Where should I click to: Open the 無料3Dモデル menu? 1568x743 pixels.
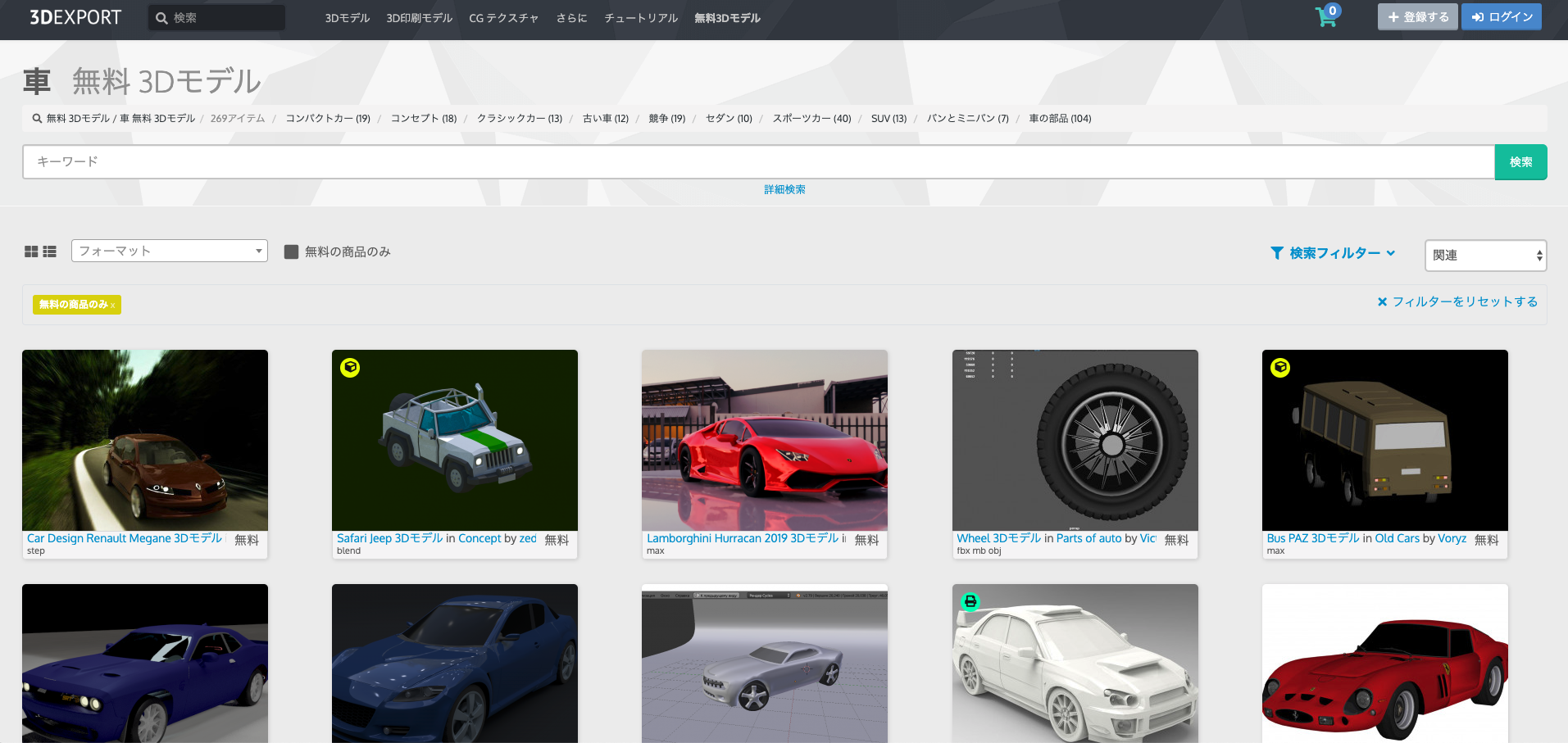728,18
